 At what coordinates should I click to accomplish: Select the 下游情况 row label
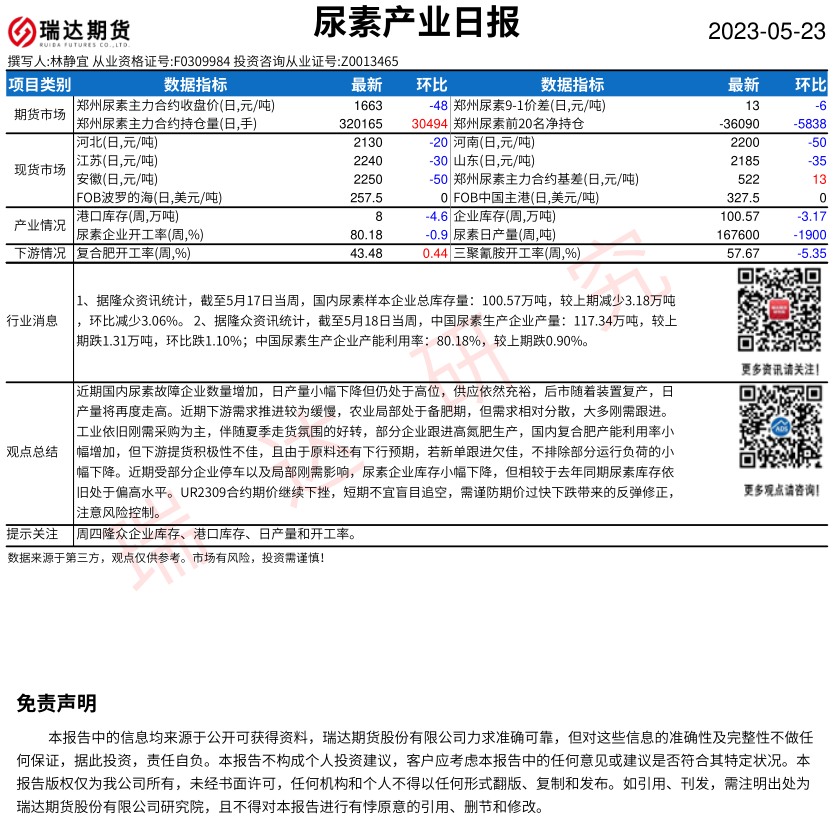click(39, 254)
